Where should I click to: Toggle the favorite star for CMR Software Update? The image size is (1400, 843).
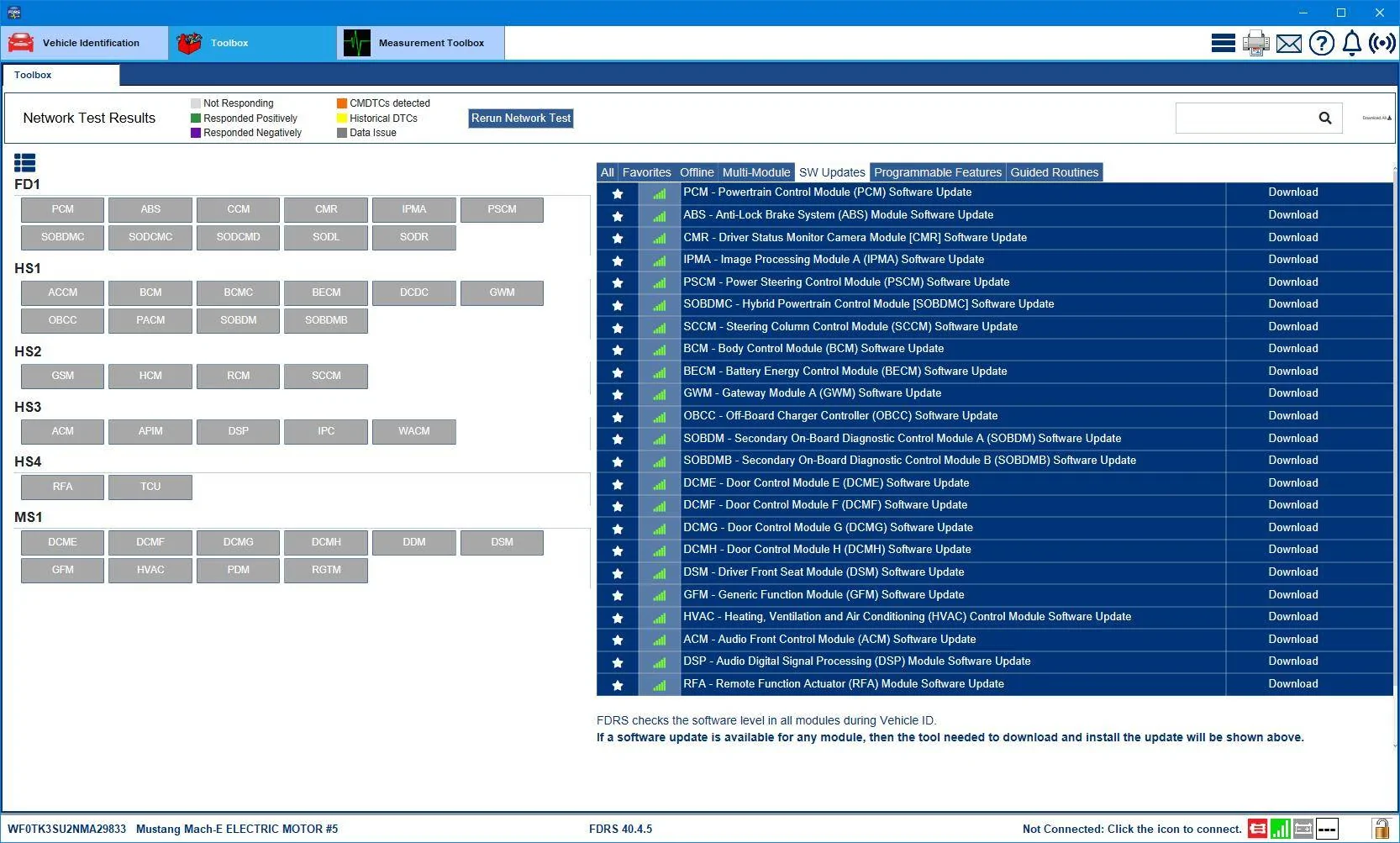point(618,239)
